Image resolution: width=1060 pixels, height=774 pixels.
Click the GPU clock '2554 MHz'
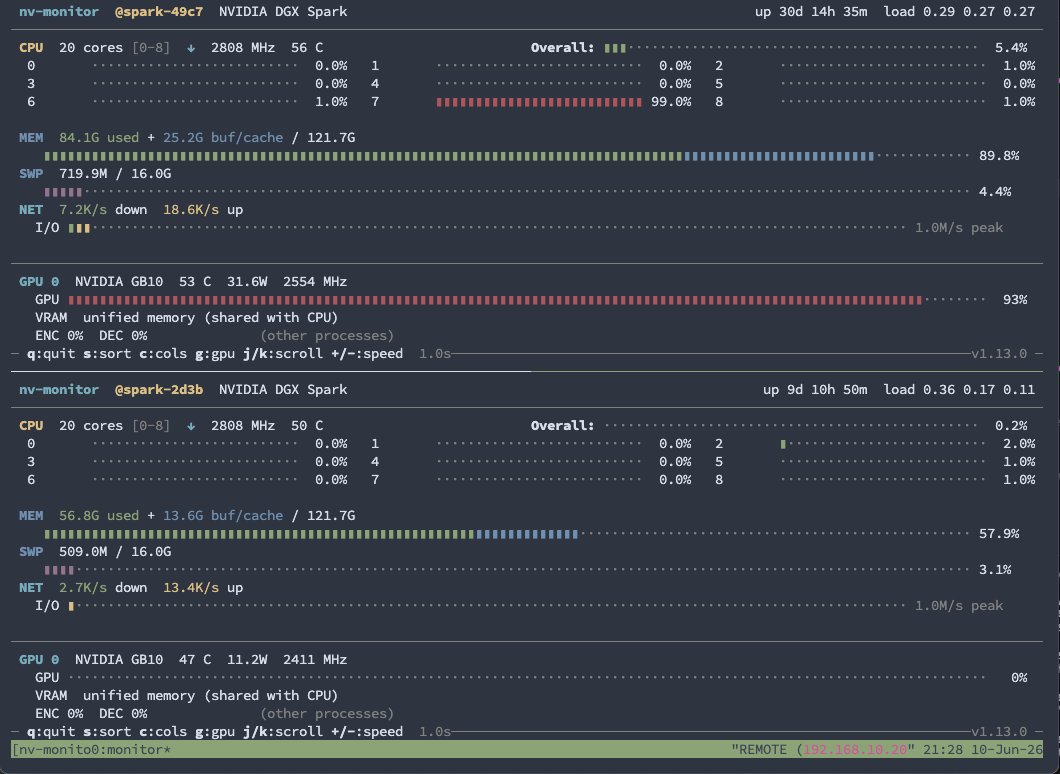click(x=315, y=282)
